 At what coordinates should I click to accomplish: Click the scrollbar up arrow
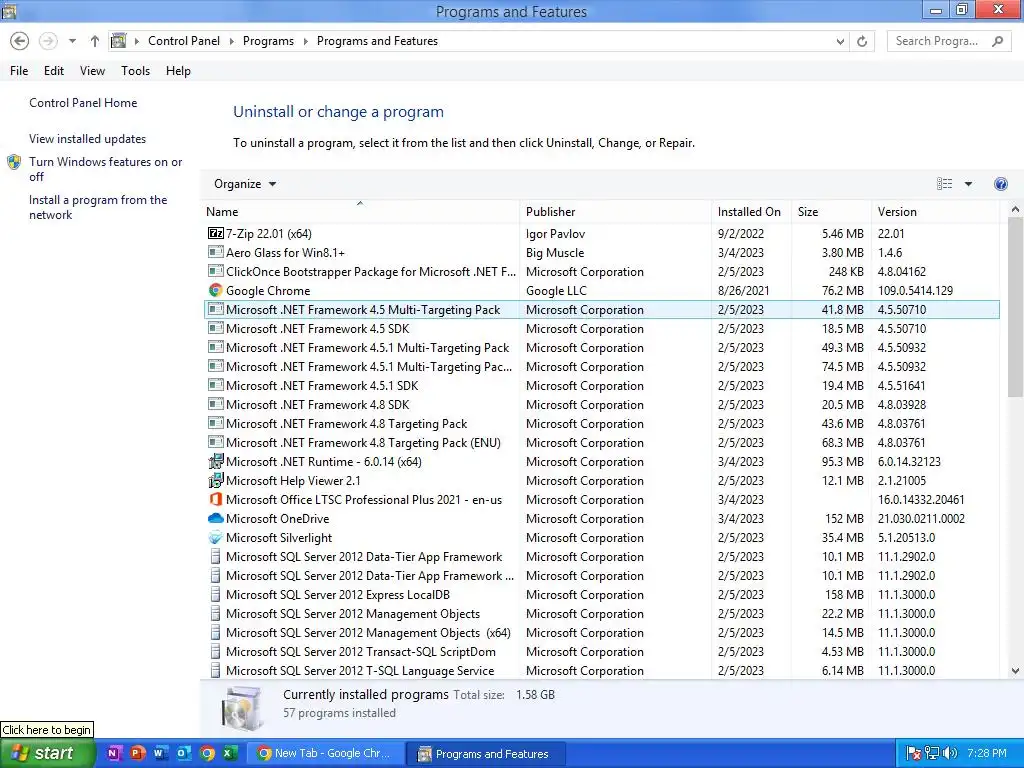(x=1015, y=210)
